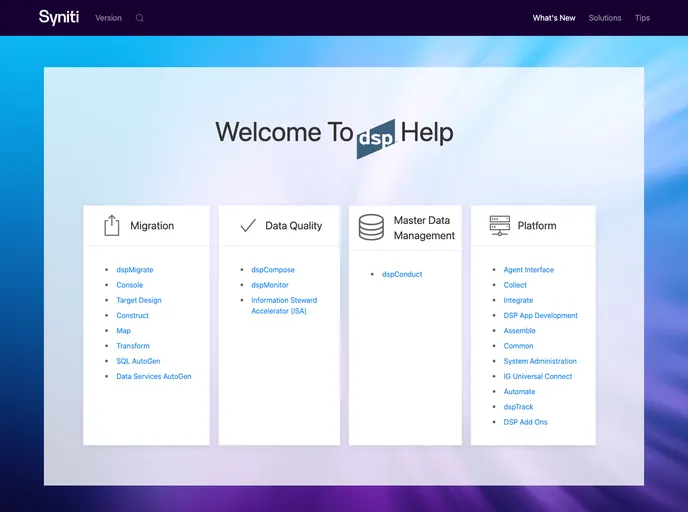Open the search magnifier icon
This screenshot has height=512, width=688.
point(139,18)
